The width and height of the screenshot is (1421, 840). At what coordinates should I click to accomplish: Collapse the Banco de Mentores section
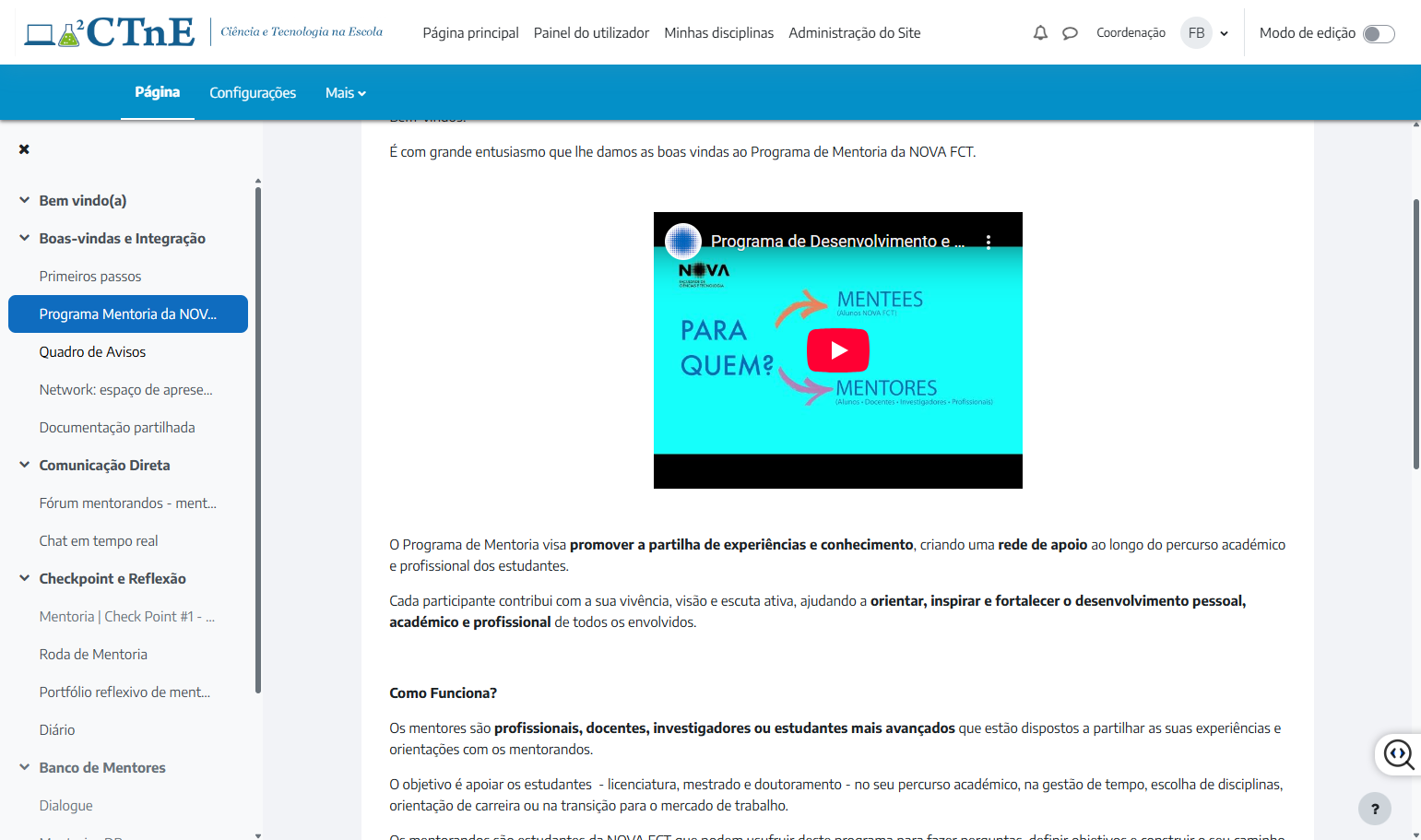pos(24,767)
